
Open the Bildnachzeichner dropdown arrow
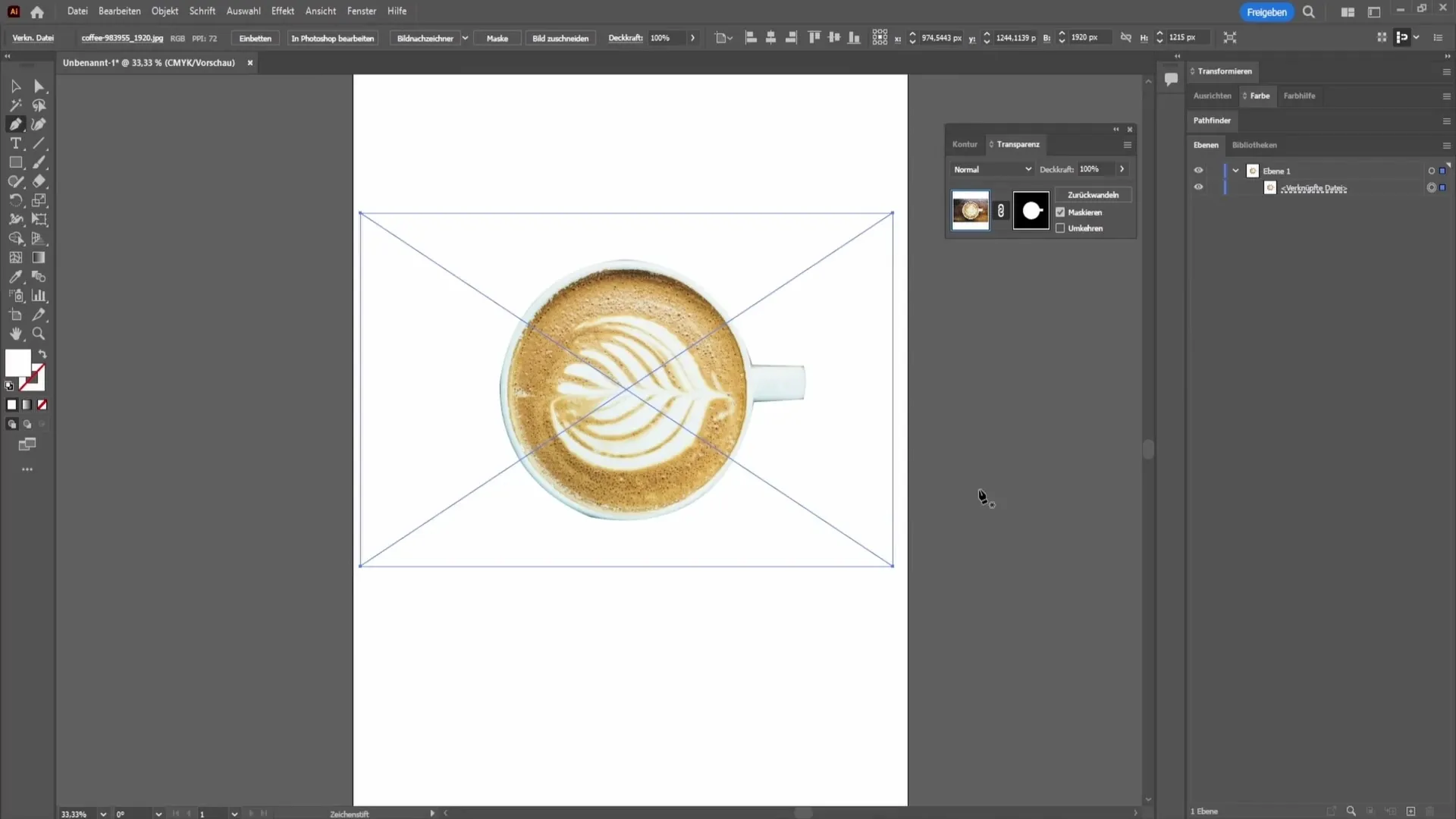click(465, 38)
